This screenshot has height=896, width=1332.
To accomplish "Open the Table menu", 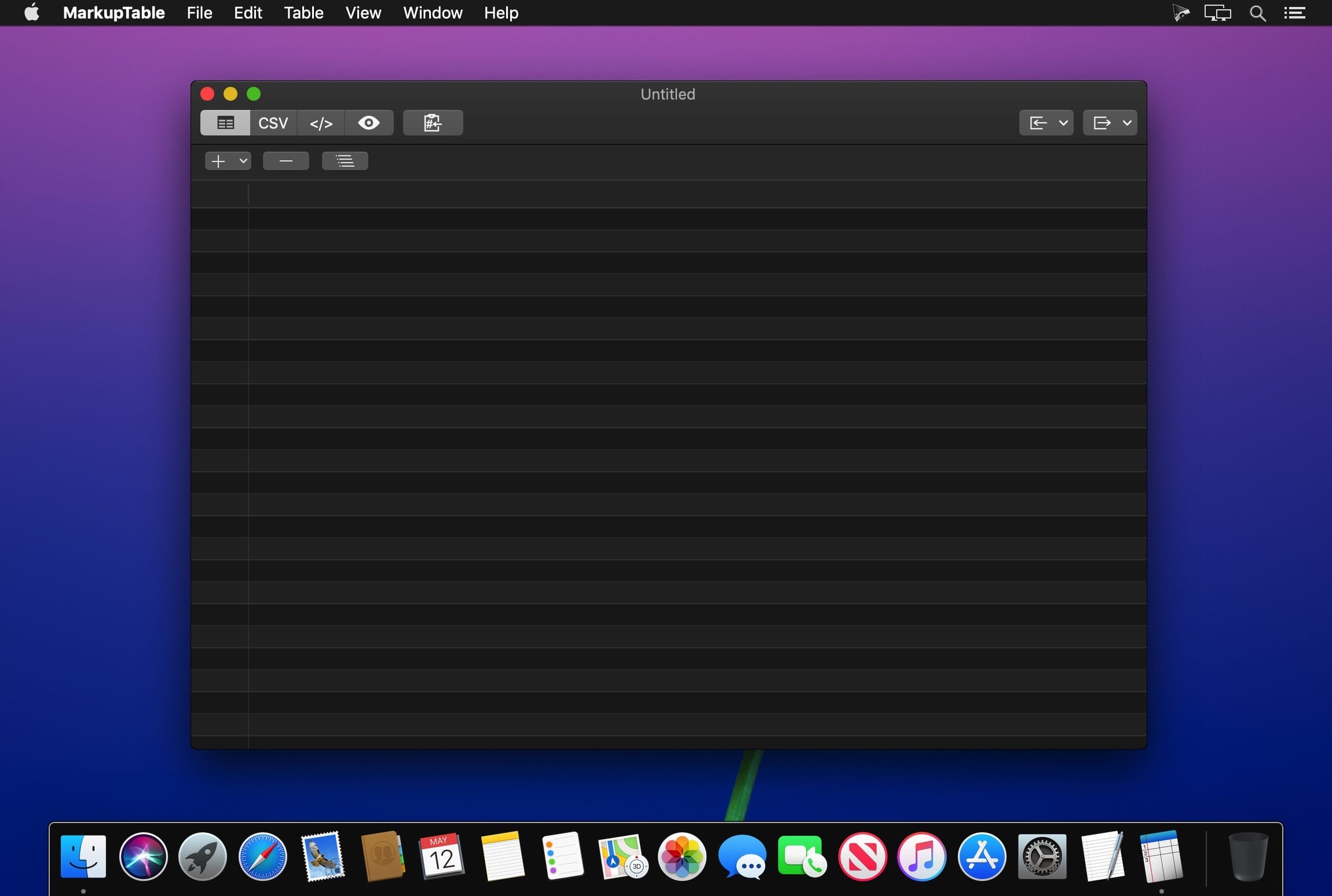I will tap(303, 13).
